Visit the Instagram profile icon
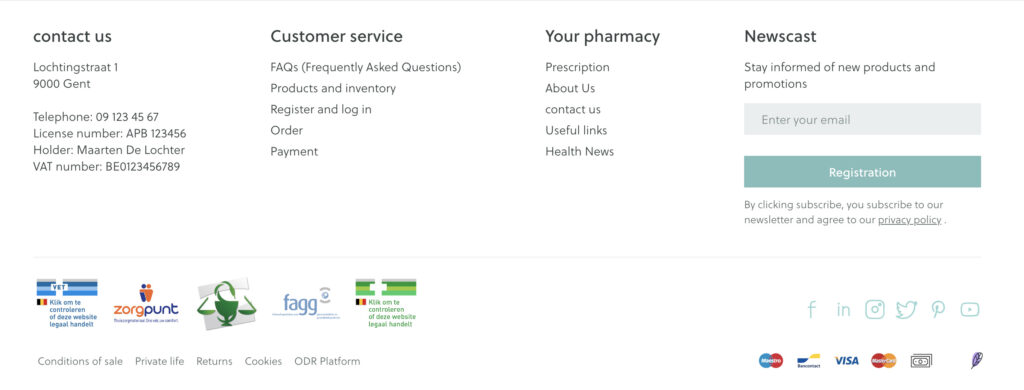Image resolution: width=1024 pixels, height=390 pixels. tap(874, 309)
